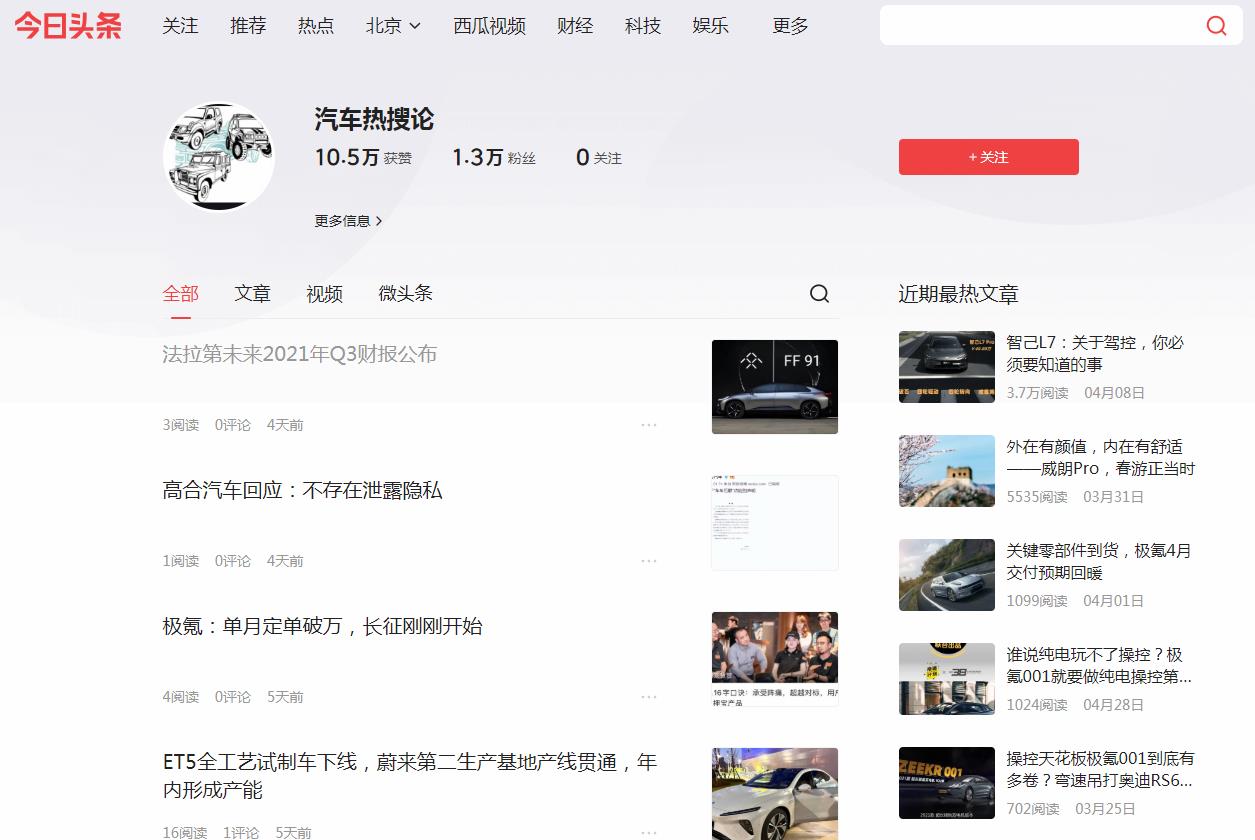Click the 智己L7 hot article thumbnail
Viewport: 1255px width, 840px height.
click(x=947, y=367)
